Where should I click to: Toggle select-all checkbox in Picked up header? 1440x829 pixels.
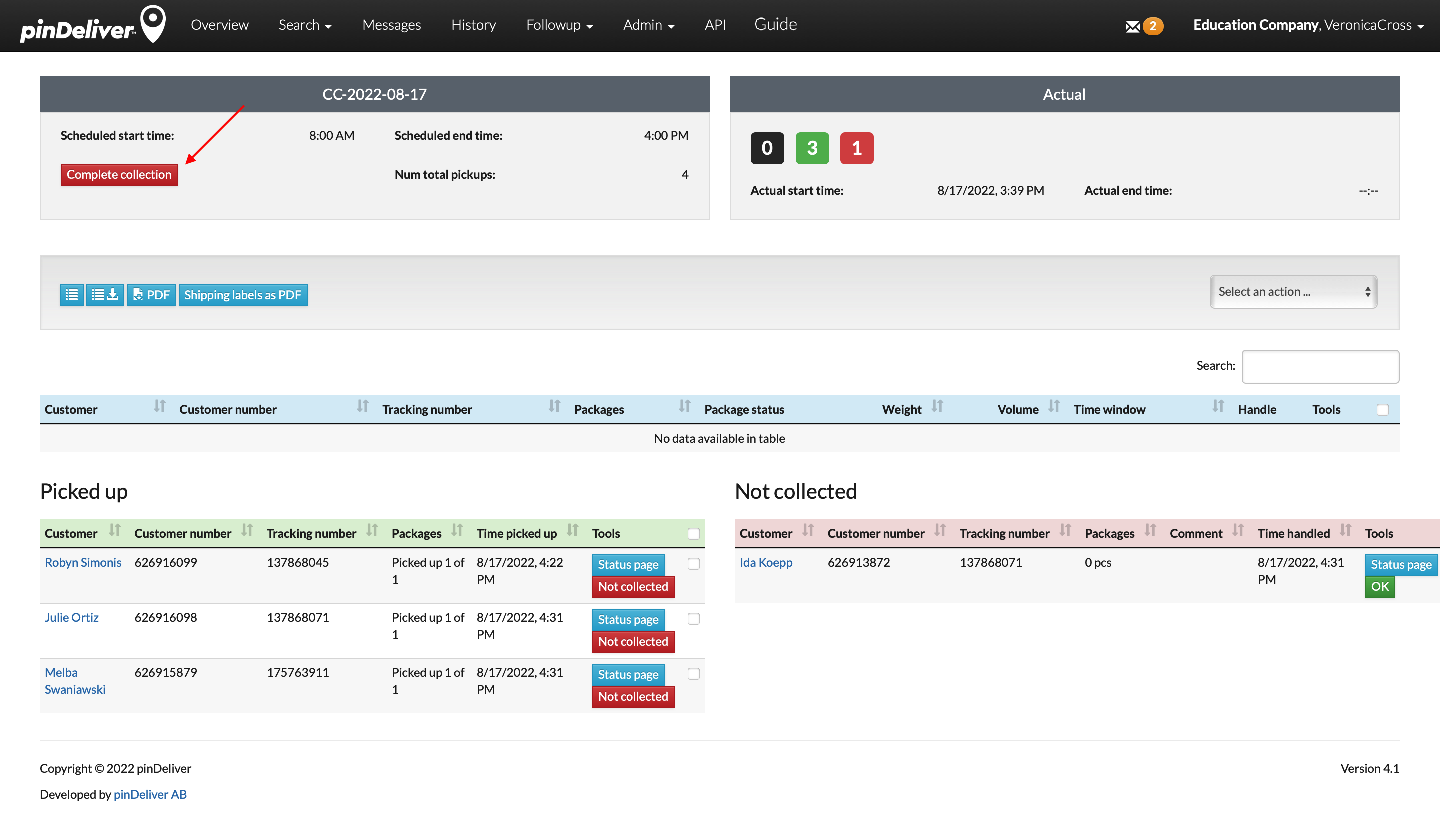[x=693, y=534]
